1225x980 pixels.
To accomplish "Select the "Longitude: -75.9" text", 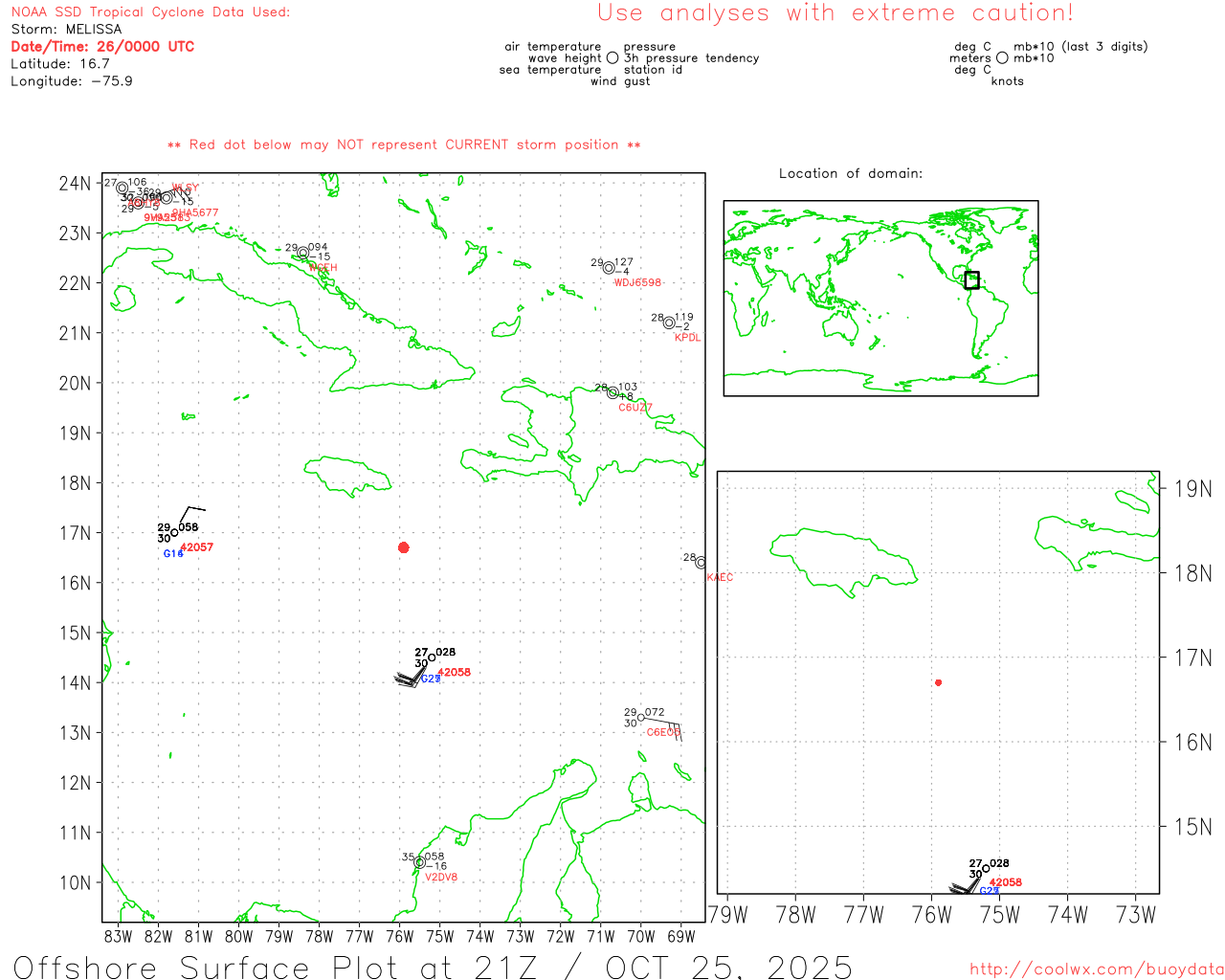I will tap(72, 81).
